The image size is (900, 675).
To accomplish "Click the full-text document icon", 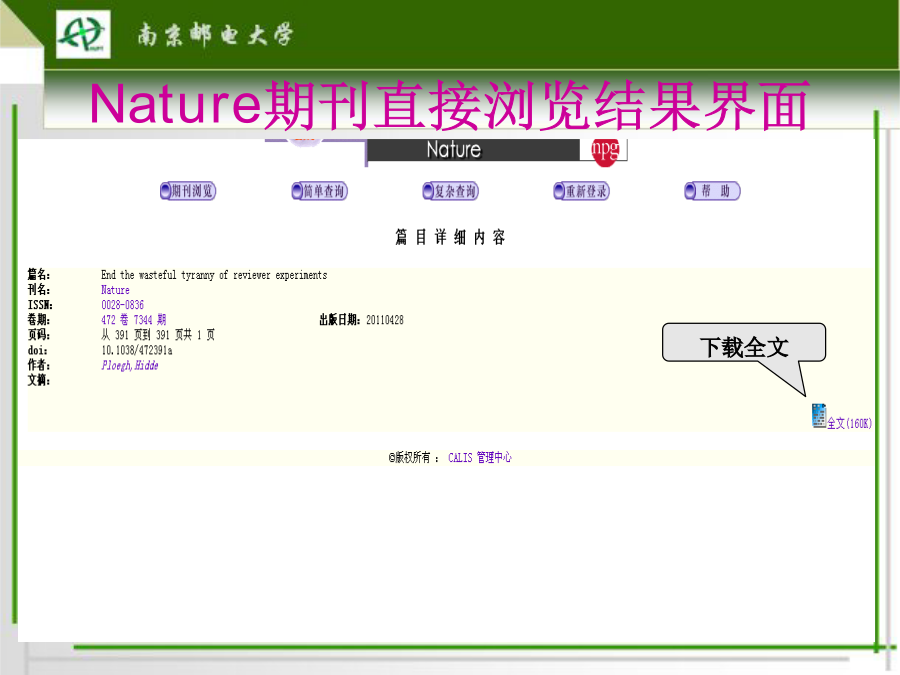I will click(x=818, y=416).
